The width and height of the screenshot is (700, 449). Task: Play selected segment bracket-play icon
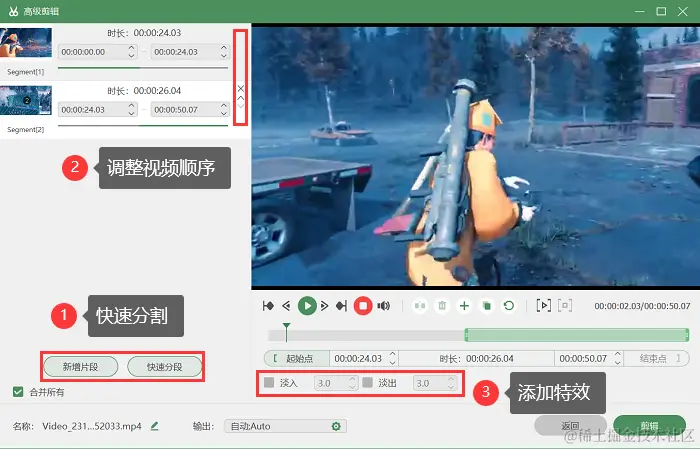(543, 306)
